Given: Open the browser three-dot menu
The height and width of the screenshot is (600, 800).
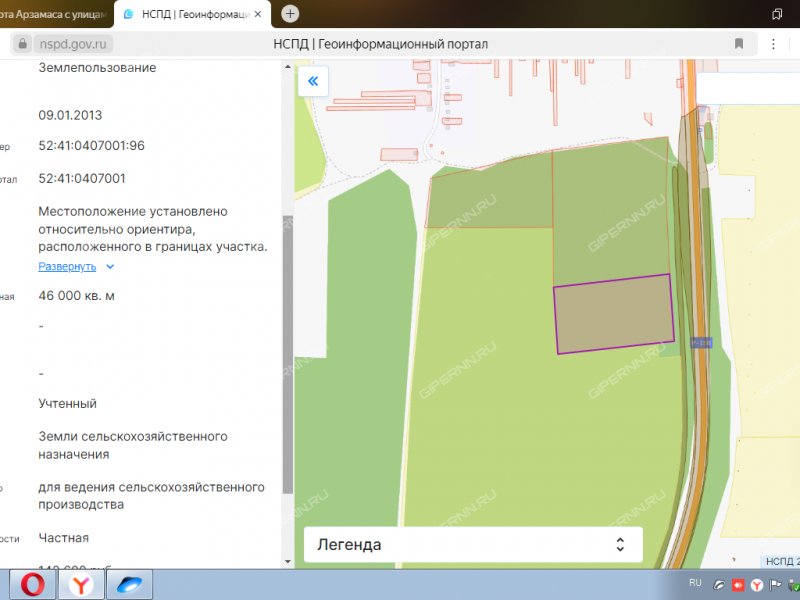Looking at the screenshot, I should (773, 43).
